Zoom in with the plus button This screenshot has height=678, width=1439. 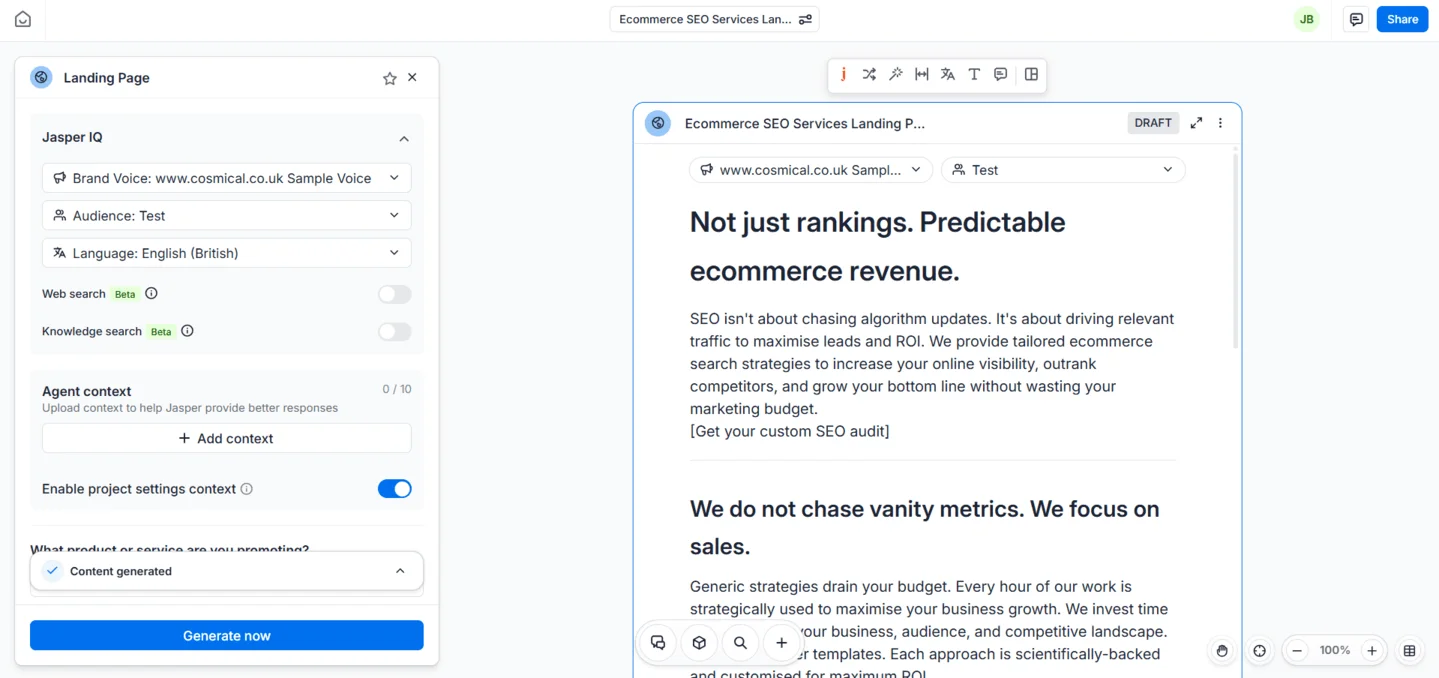[1372, 650]
